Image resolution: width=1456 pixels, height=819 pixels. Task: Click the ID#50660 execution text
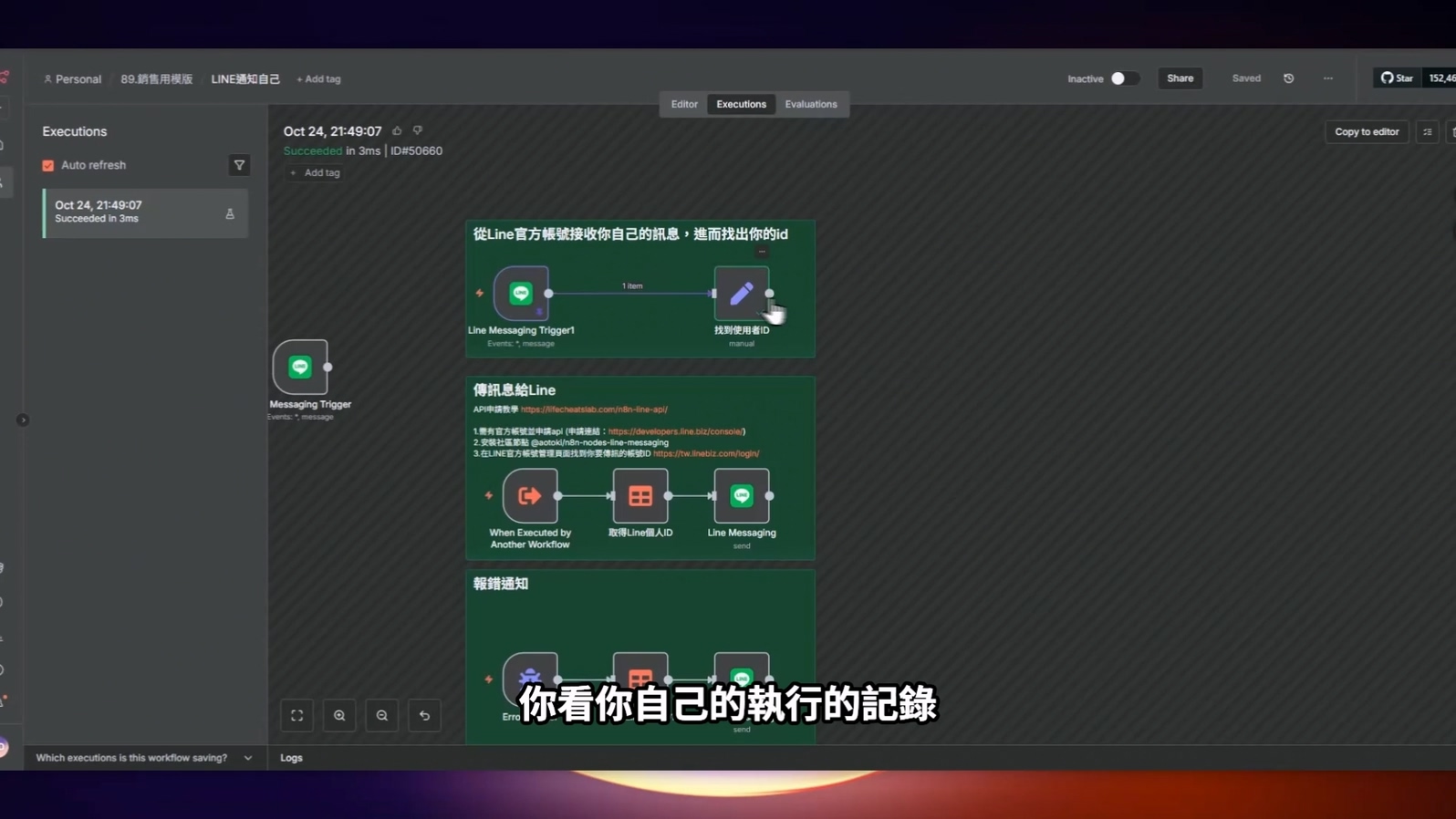416,151
